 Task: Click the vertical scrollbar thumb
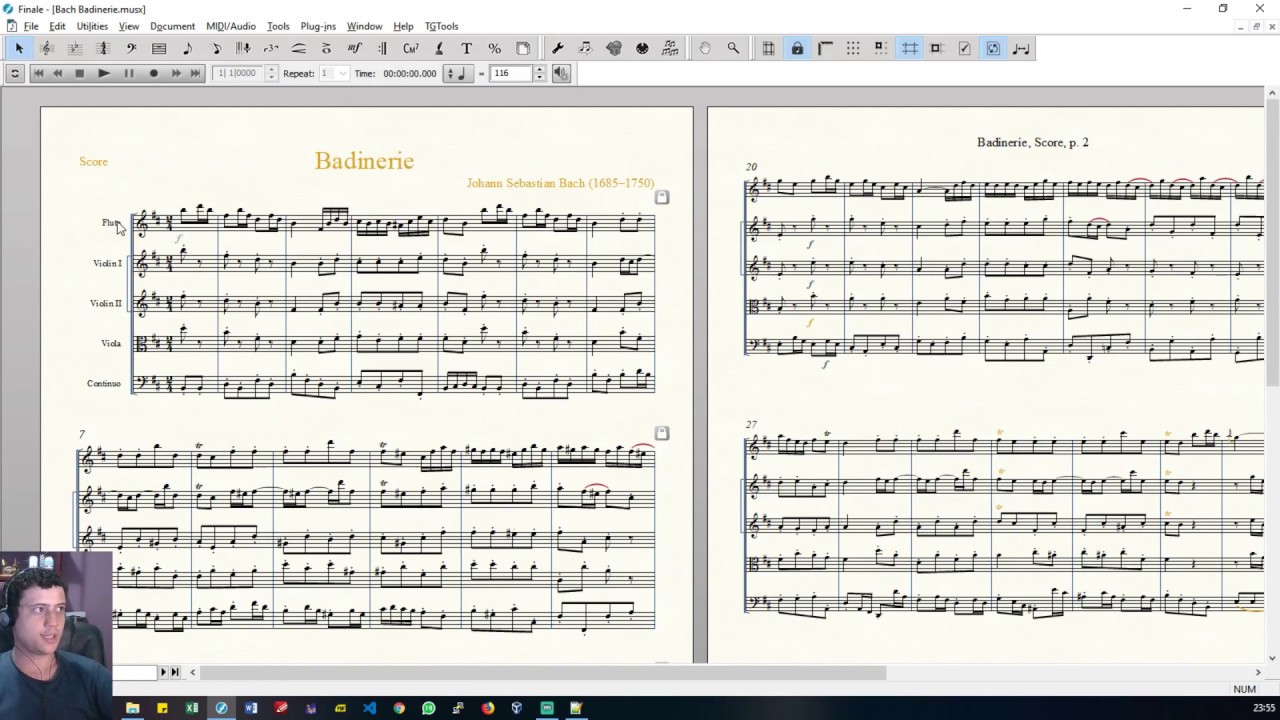[x=1272, y=243]
